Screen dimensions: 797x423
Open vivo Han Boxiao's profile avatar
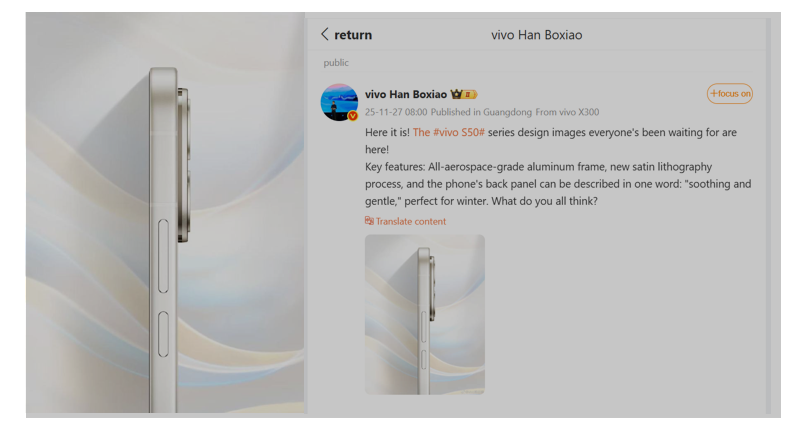tap(339, 102)
